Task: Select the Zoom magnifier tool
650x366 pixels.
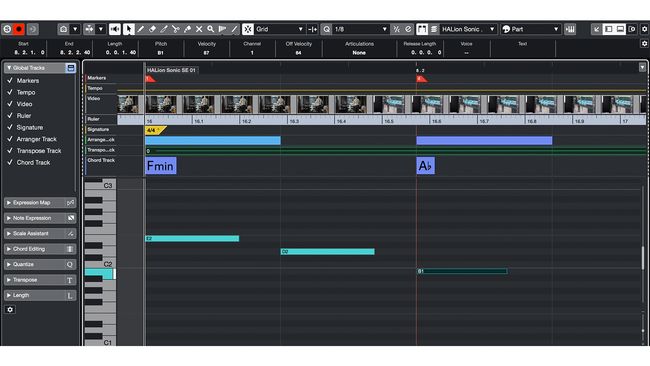Action: [x=211, y=29]
